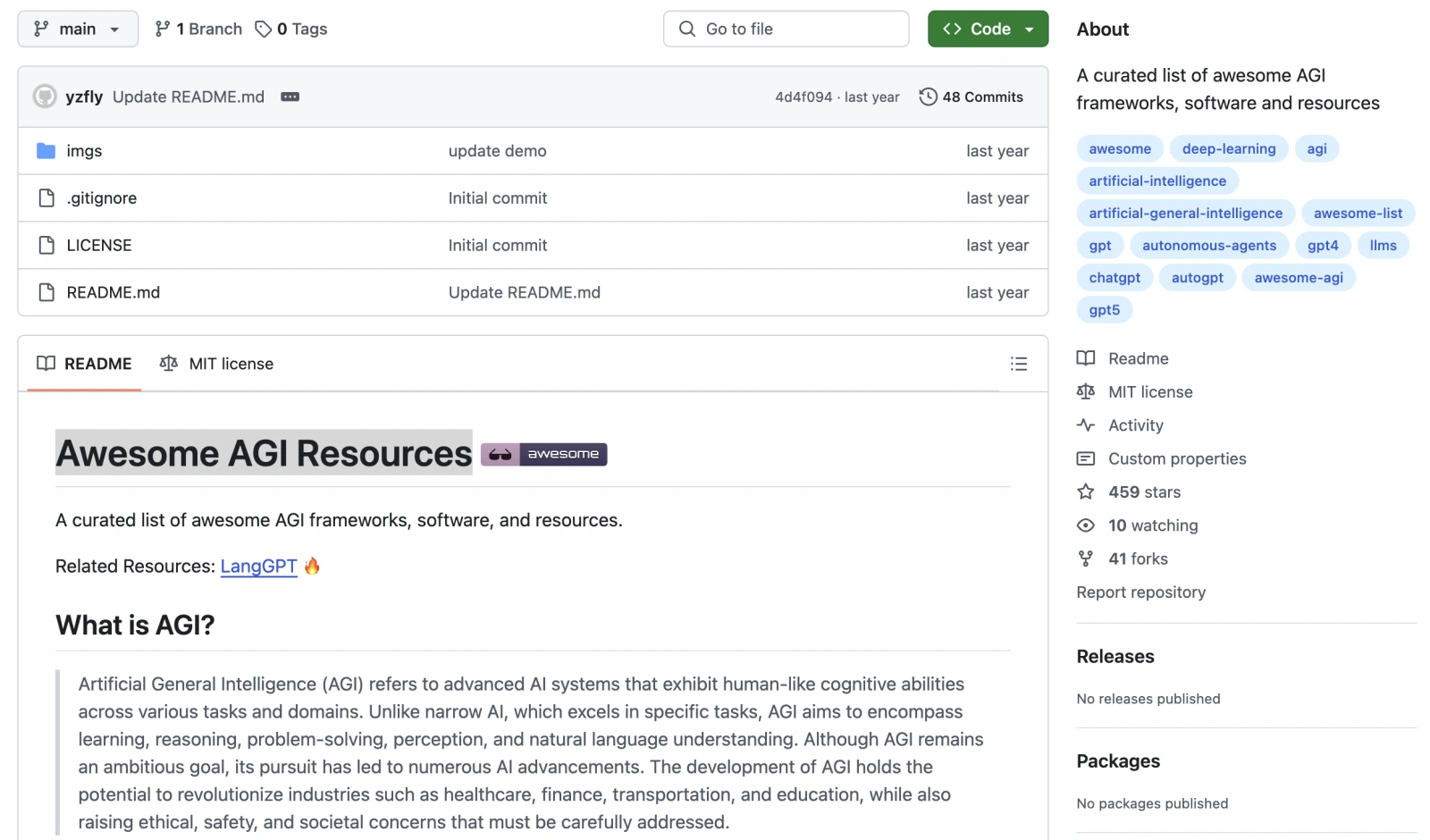Open the LangGPT link
The image size is (1430, 840).
click(258, 566)
